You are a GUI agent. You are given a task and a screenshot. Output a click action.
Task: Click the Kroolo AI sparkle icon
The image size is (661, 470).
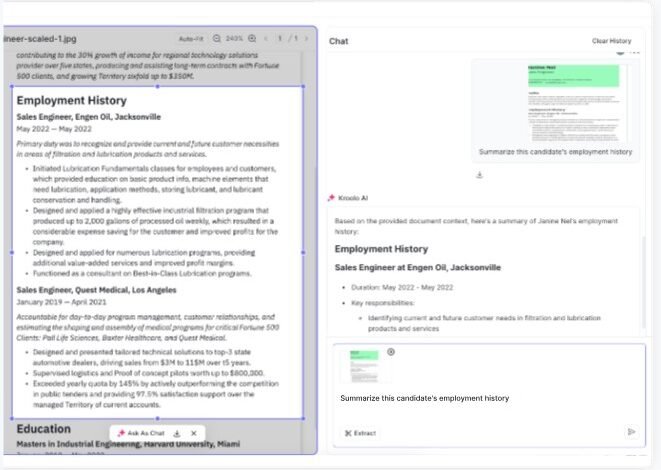tap(331, 198)
